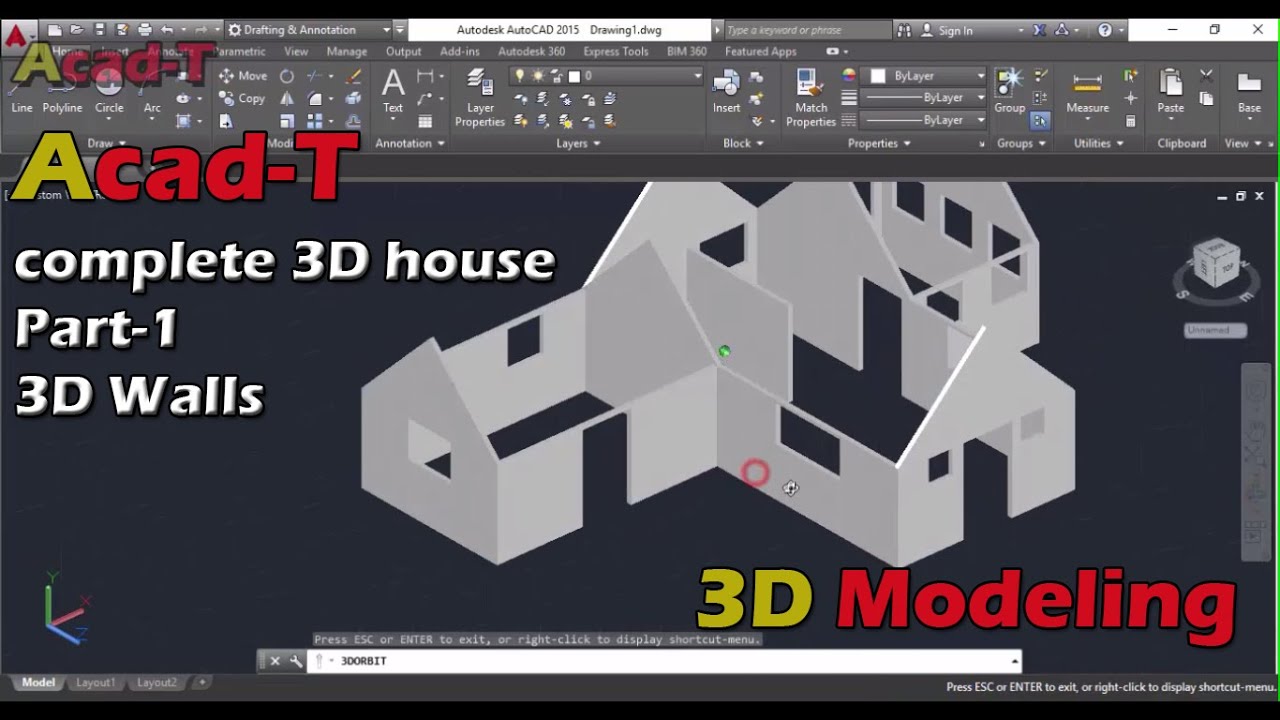Click Match Properties tool
The width and height of the screenshot is (1280, 720).
point(811,98)
